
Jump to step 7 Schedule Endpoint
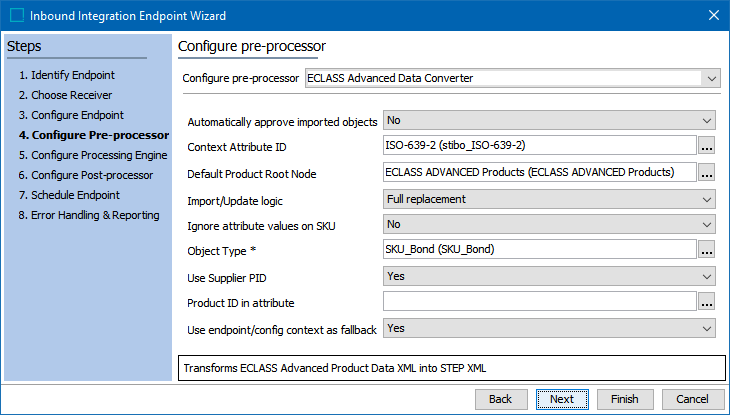click(x=69, y=195)
